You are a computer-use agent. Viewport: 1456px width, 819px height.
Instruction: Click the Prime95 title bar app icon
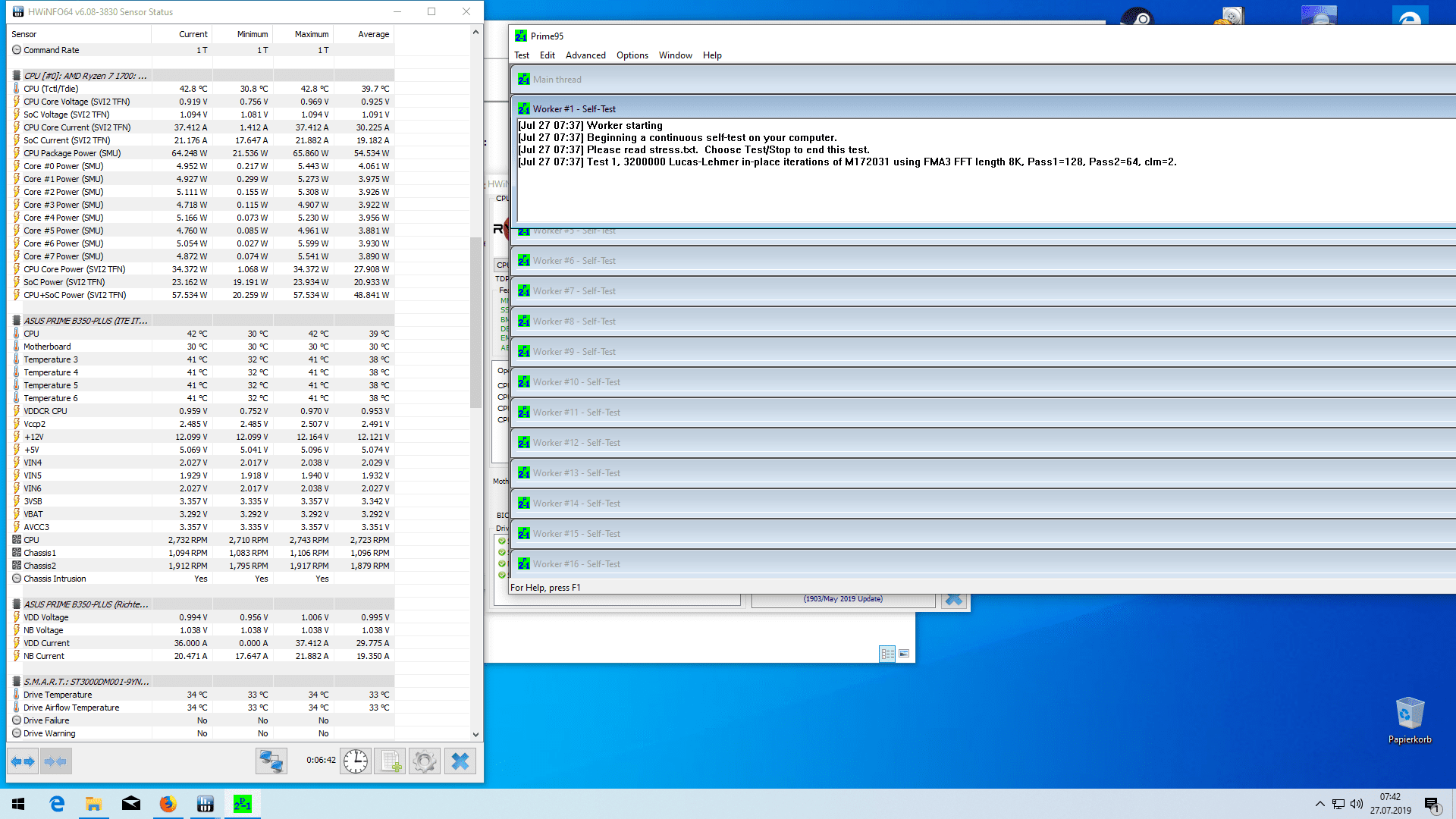click(x=521, y=36)
